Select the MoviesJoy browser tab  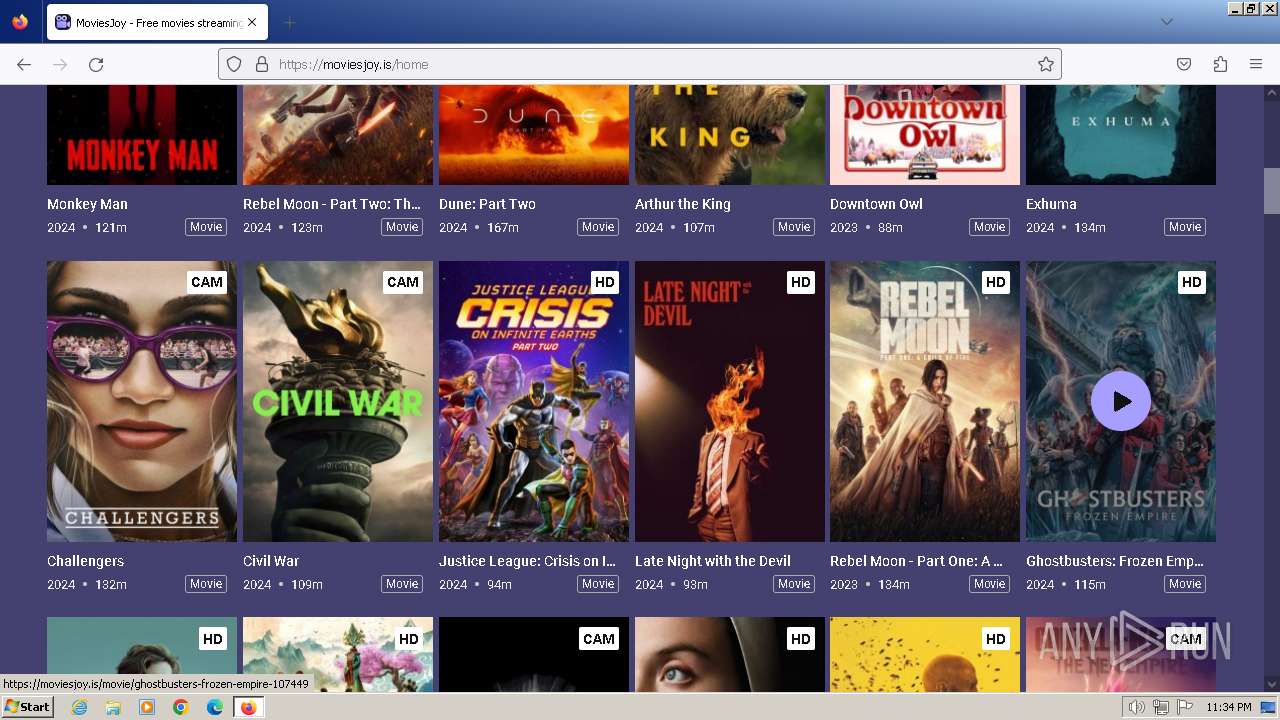tap(157, 22)
